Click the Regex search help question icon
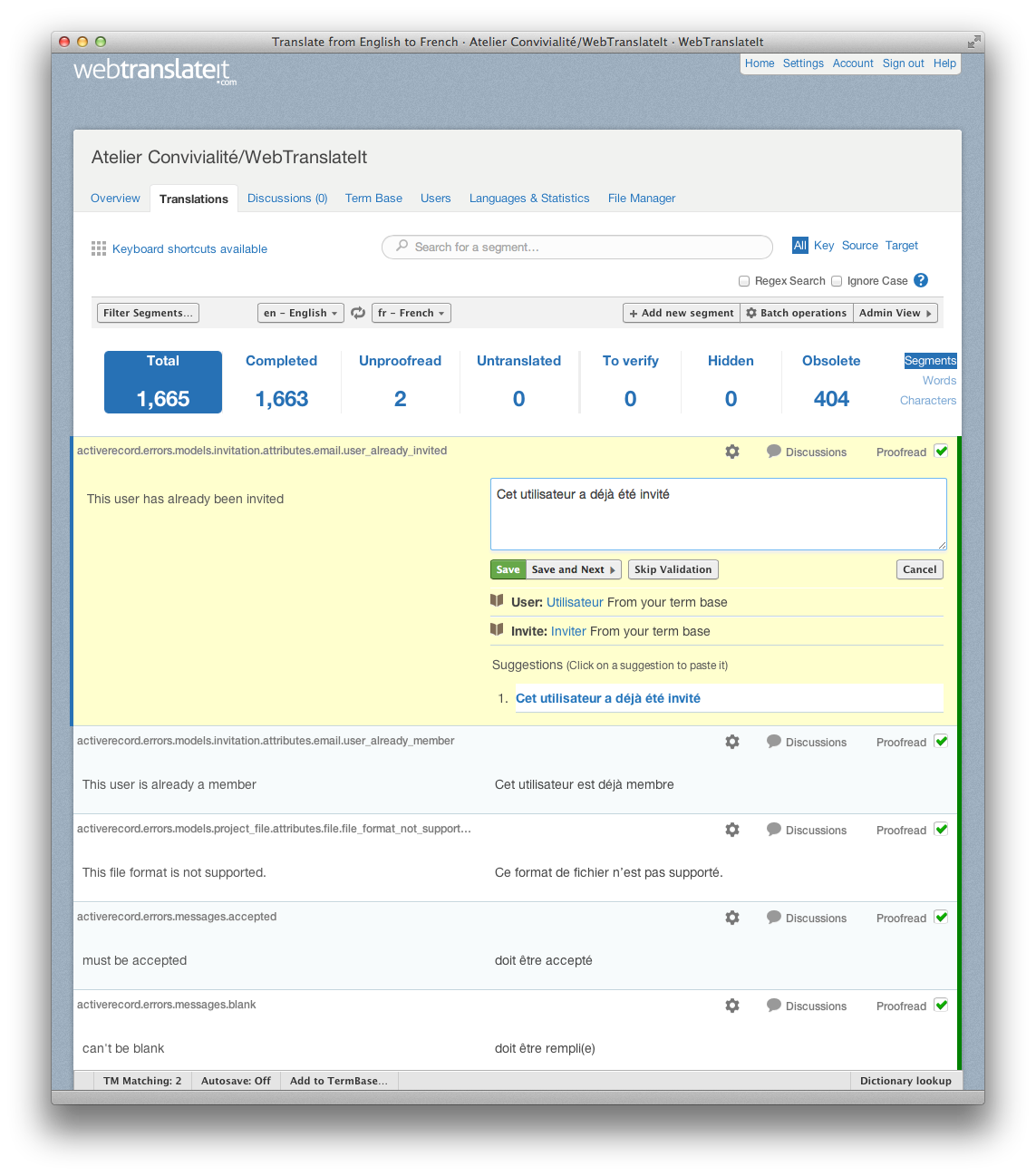This screenshot has height=1176, width=1036. (x=921, y=280)
